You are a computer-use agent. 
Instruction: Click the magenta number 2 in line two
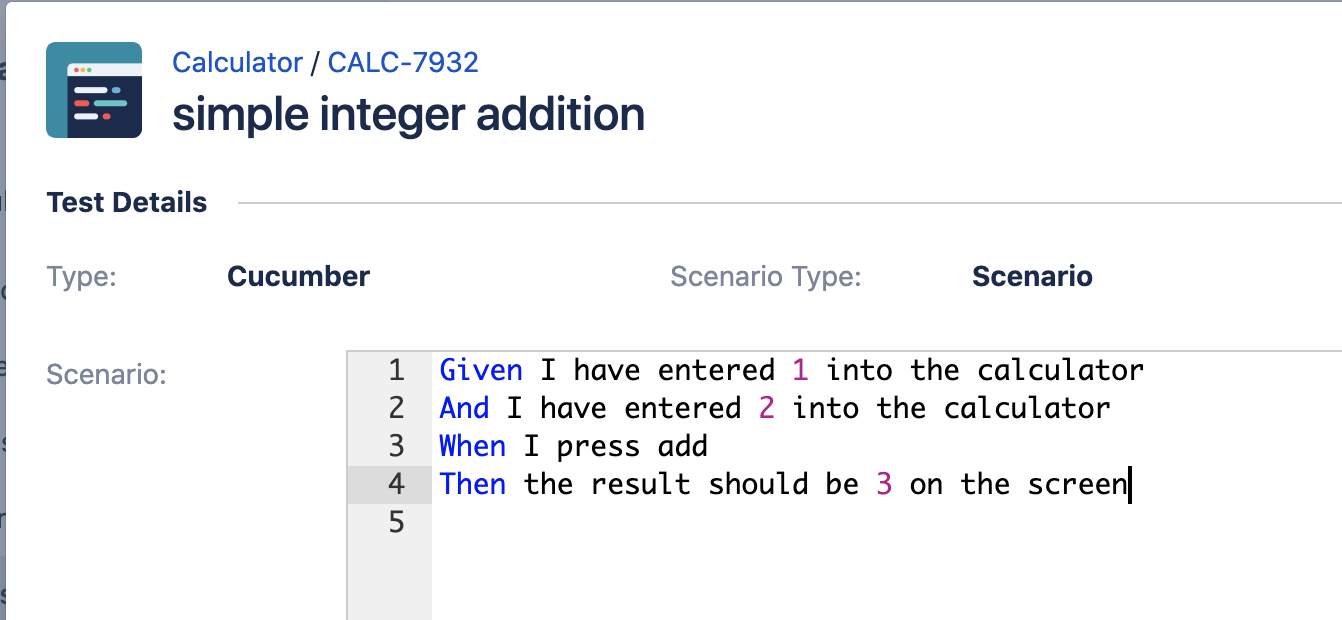(766, 408)
